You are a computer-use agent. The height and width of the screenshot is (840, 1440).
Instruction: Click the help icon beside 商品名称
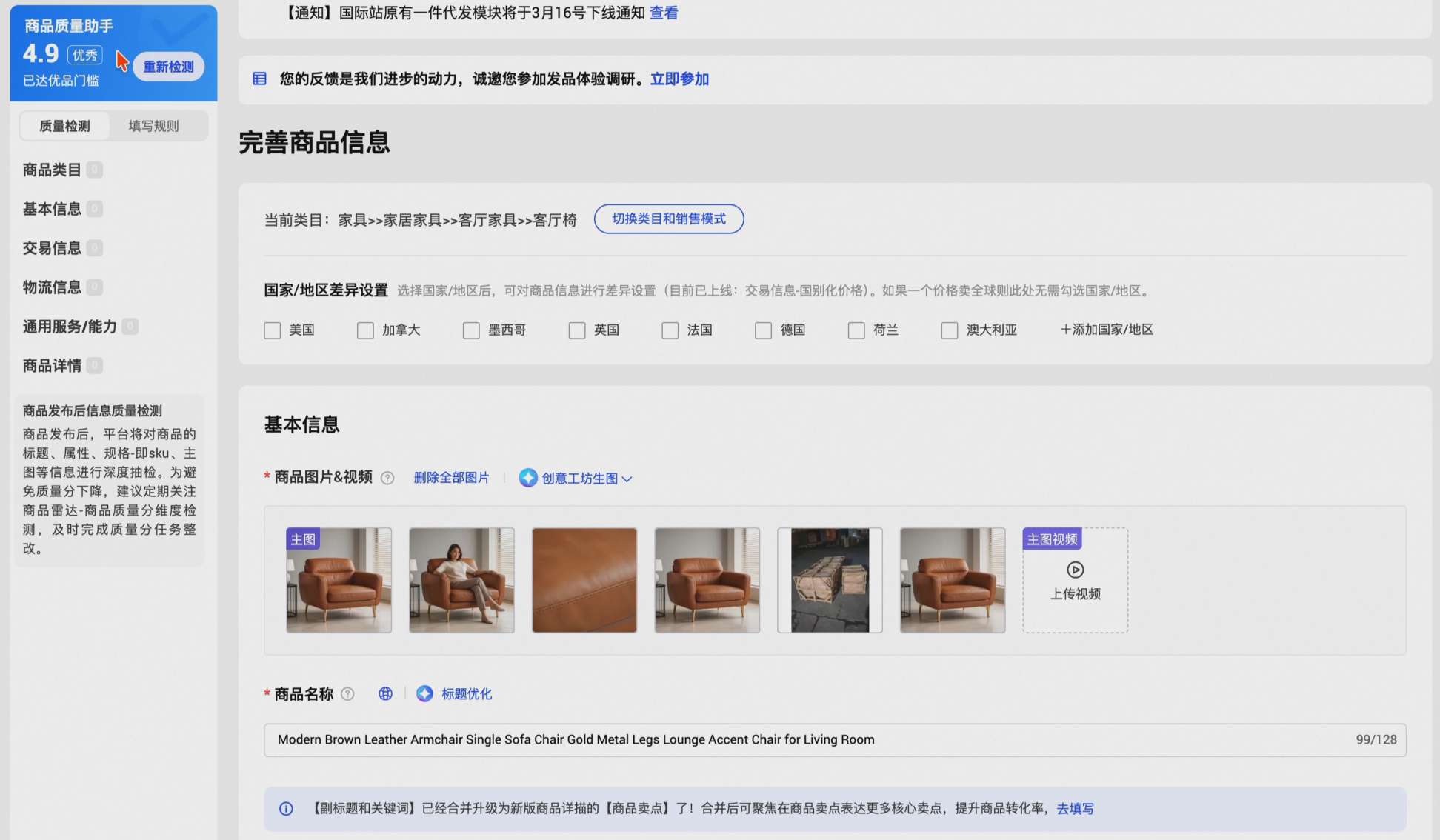click(347, 694)
